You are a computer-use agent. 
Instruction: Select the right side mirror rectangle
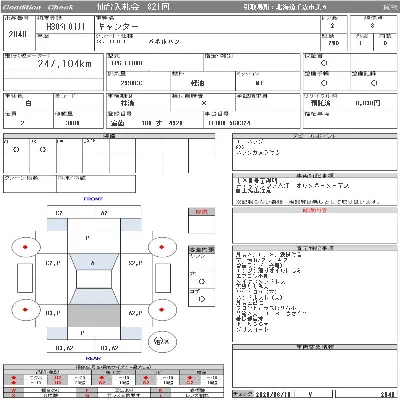coord(163,278)
